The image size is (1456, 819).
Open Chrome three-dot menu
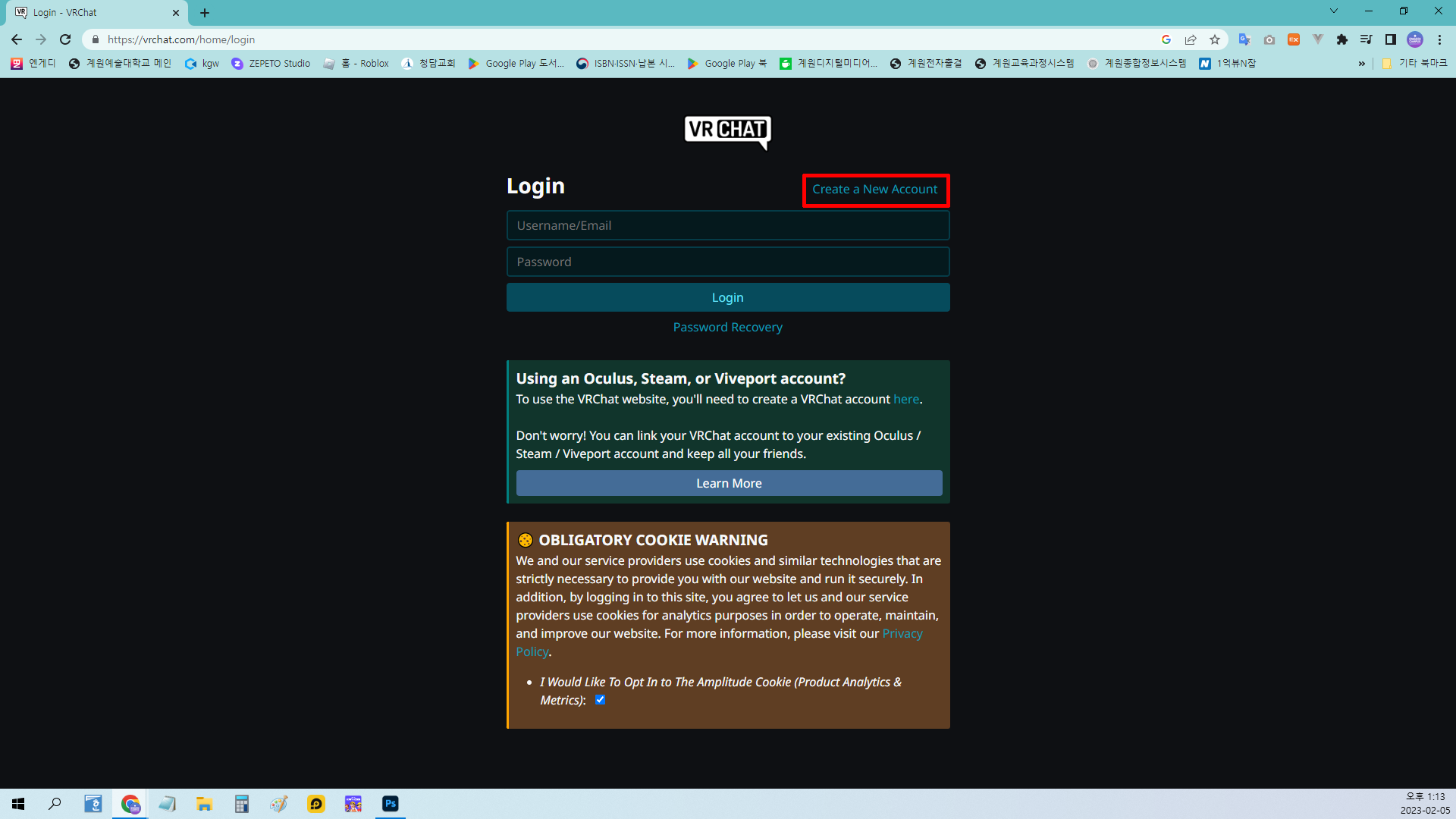click(1439, 39)
